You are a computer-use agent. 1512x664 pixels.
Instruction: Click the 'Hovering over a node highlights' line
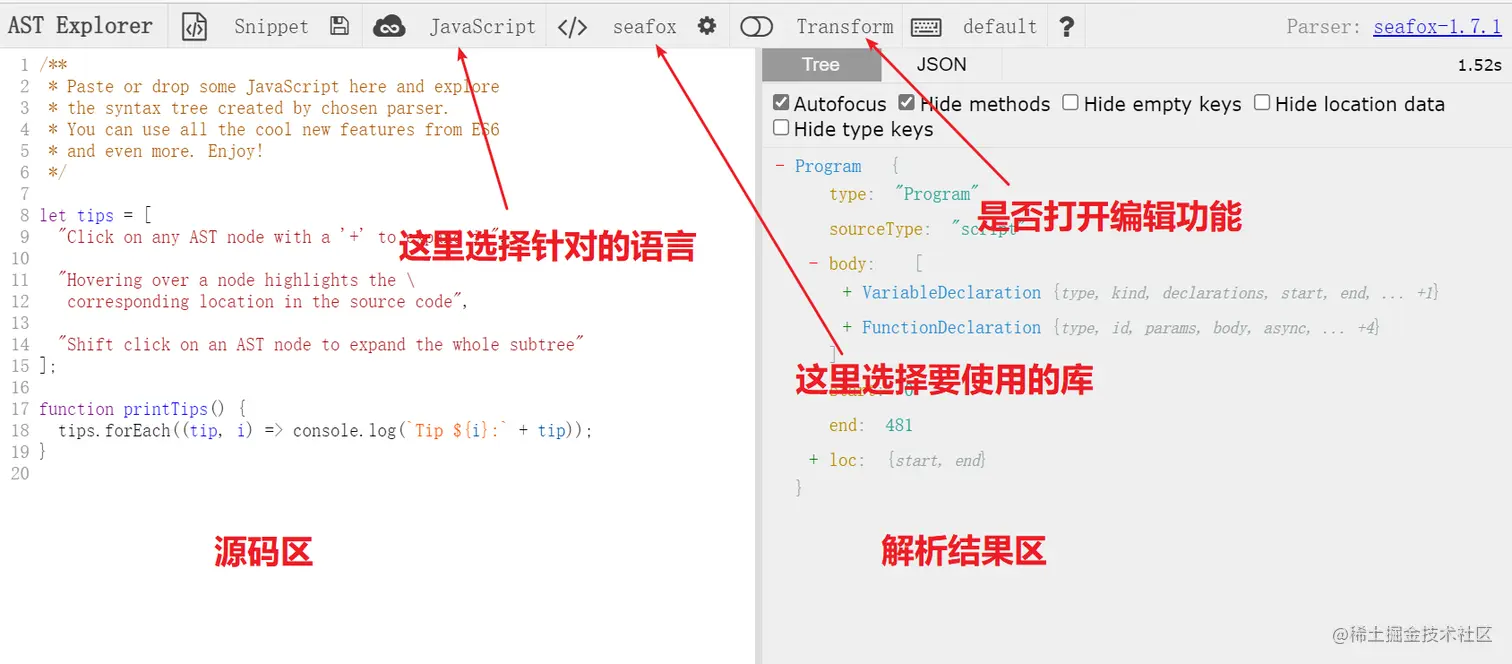(x=237, y=280)
